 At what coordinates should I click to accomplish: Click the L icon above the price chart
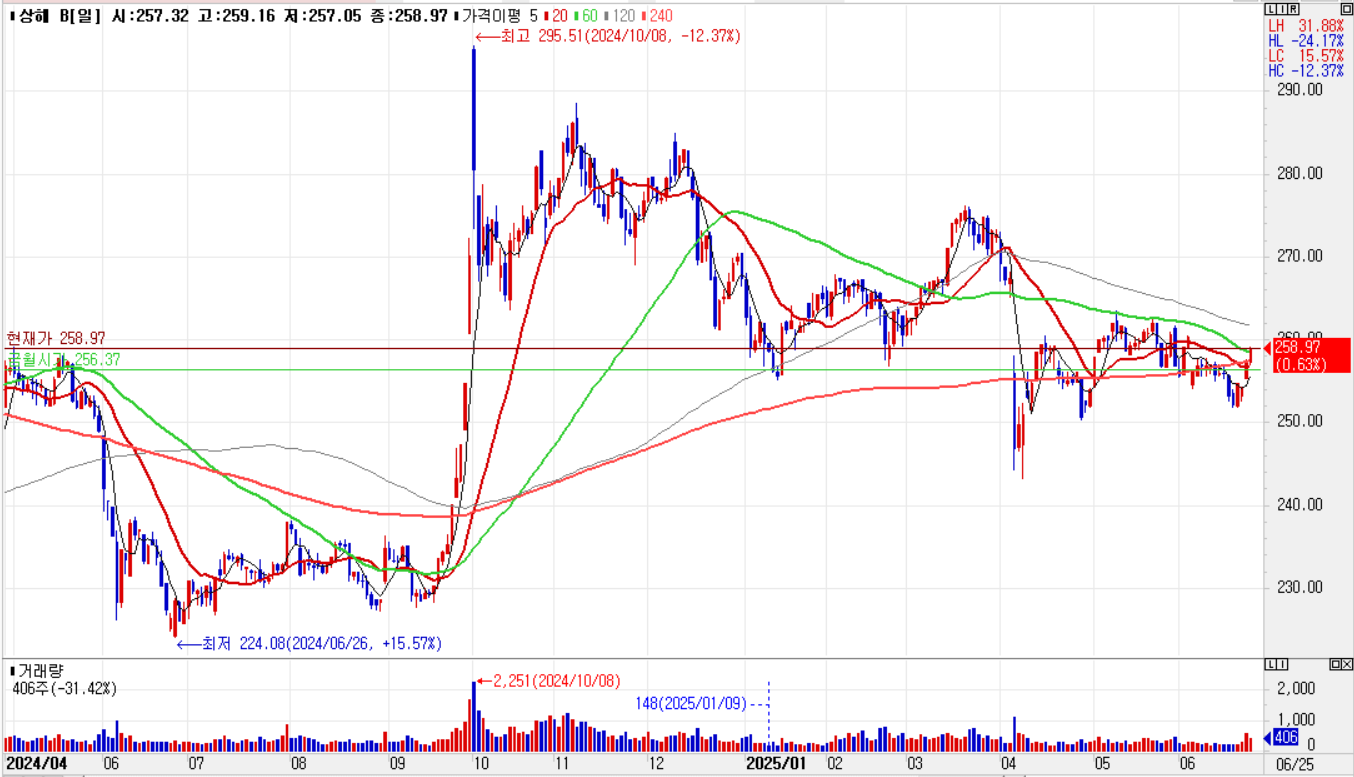[1270, 8]
